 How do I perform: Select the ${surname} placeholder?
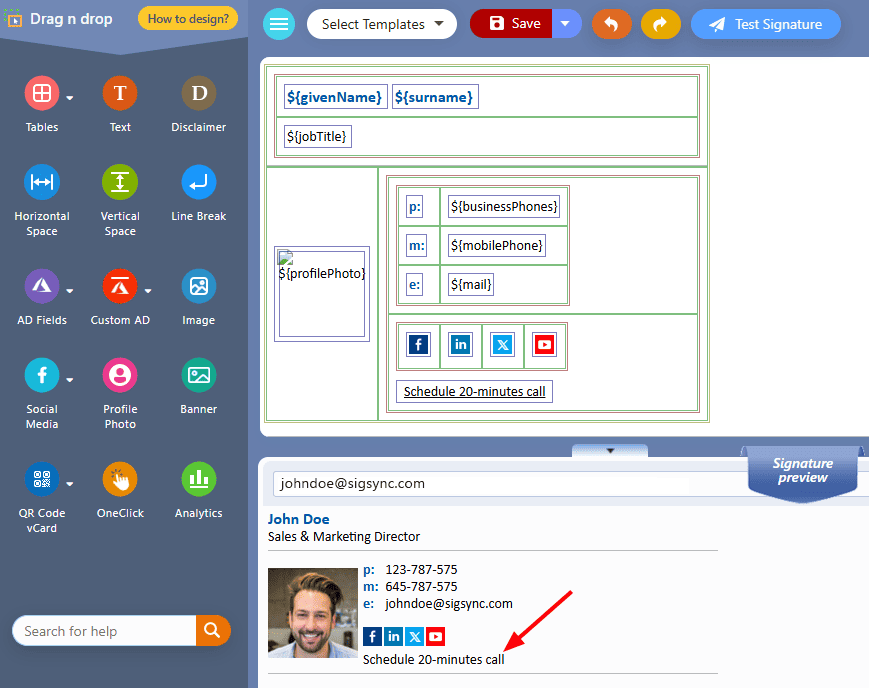click(434, 97)
